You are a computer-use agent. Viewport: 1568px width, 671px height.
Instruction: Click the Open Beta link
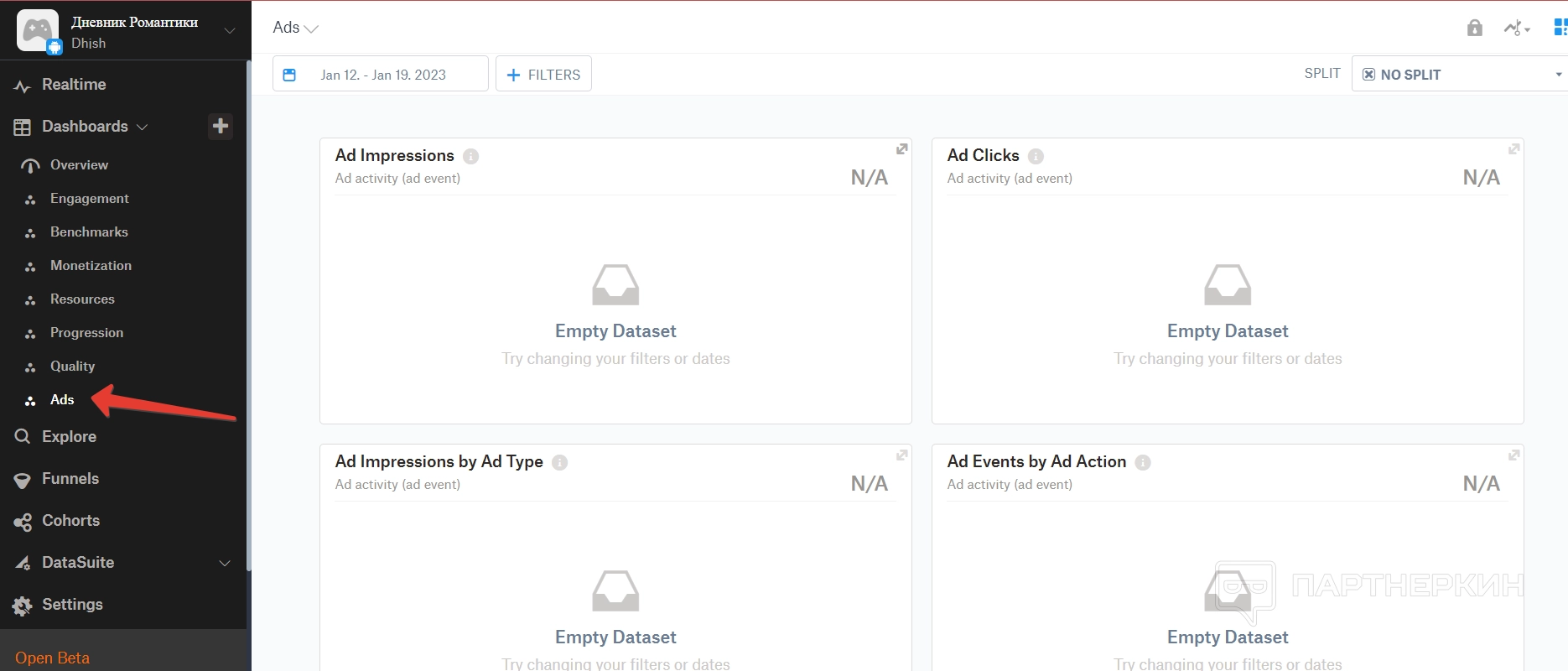click(x=52, y=658)
